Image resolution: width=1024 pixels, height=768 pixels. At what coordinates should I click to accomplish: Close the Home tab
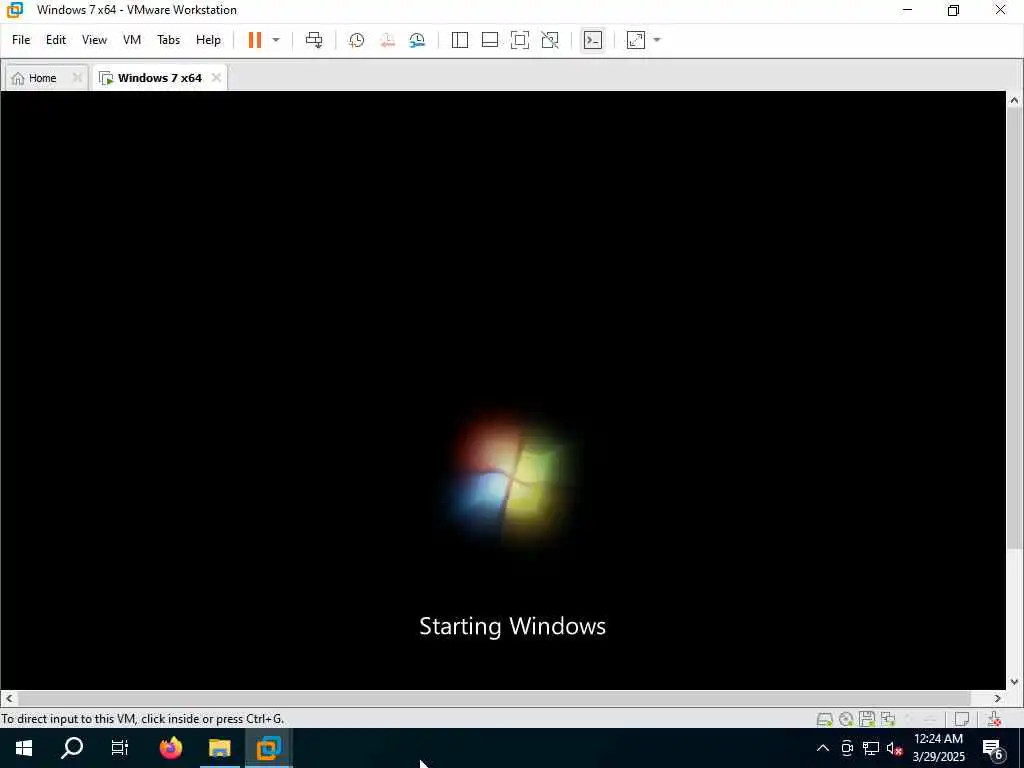(x=77, y=78)
